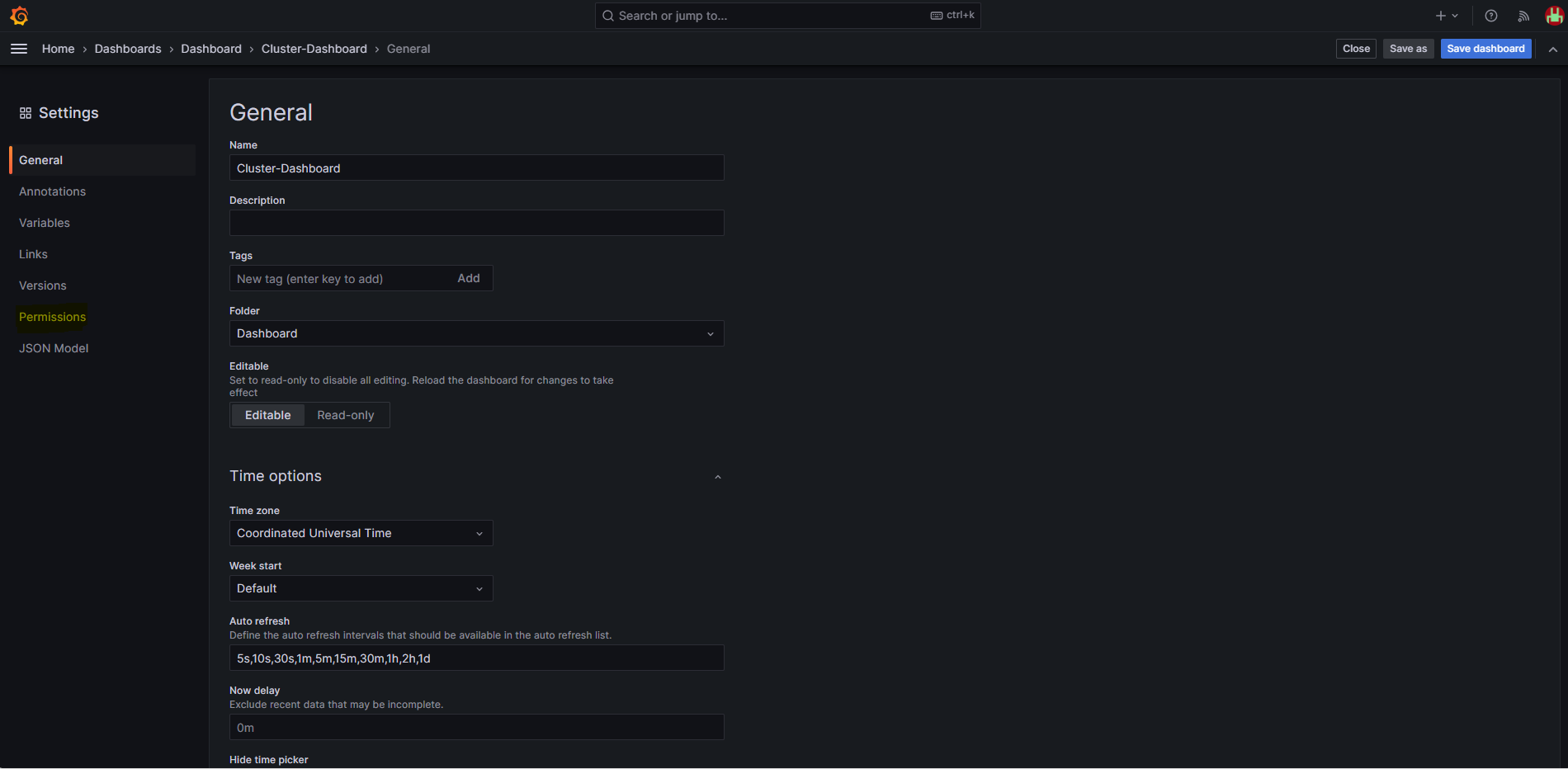The width and height of the screenshot is (1568, 769).
Task: Open the hamburger navigation menu
Action: [x=19, y=49]
